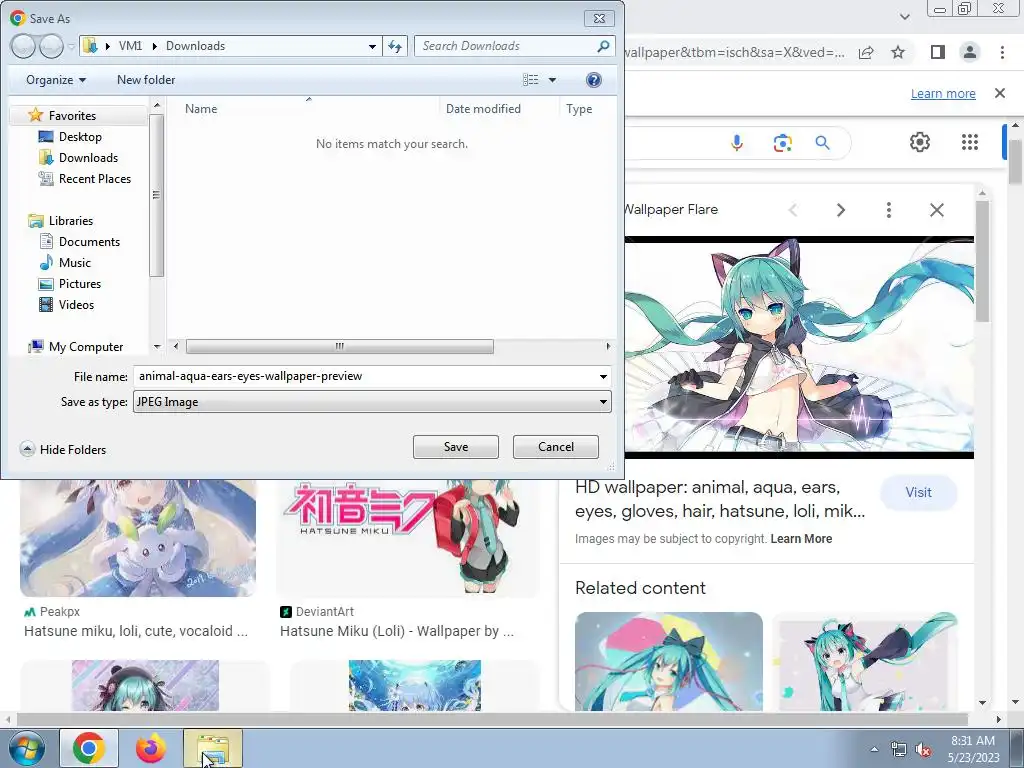Click the muted volume icon in system tray
Viewport: 1024px width, 768px height.
click(x=922, y=750)
